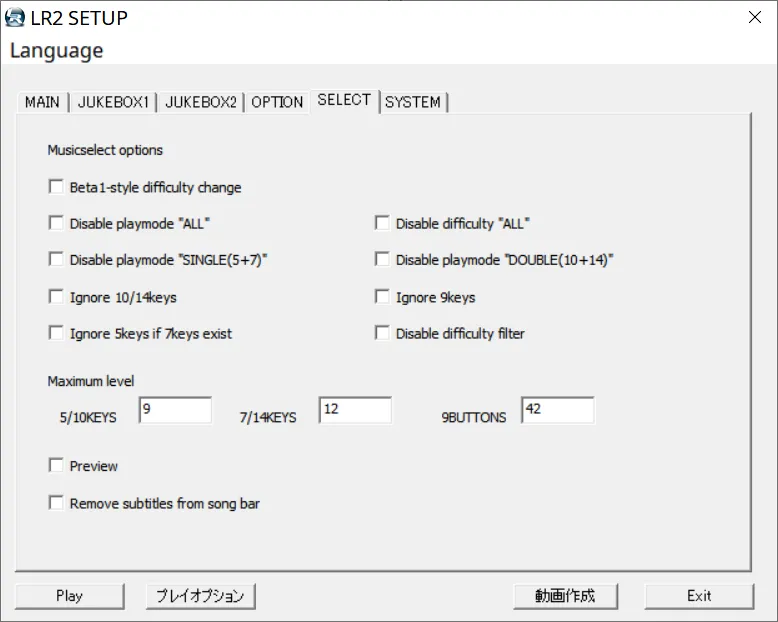Open プレイオプション button
The width and height of the screenshot is (778, 622).
200,596
